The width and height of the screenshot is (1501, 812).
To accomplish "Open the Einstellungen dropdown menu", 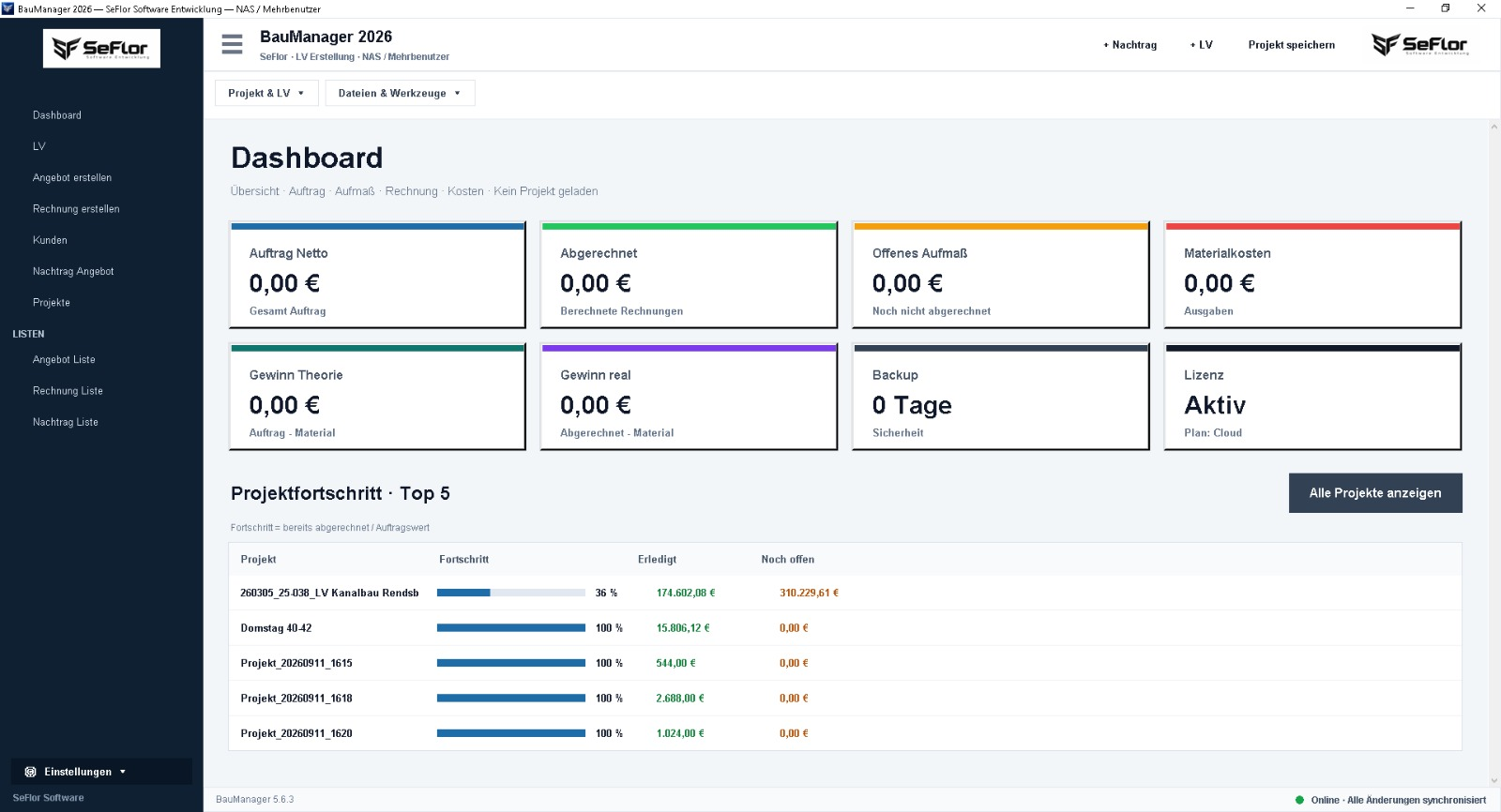I will [x=101, y=772].
